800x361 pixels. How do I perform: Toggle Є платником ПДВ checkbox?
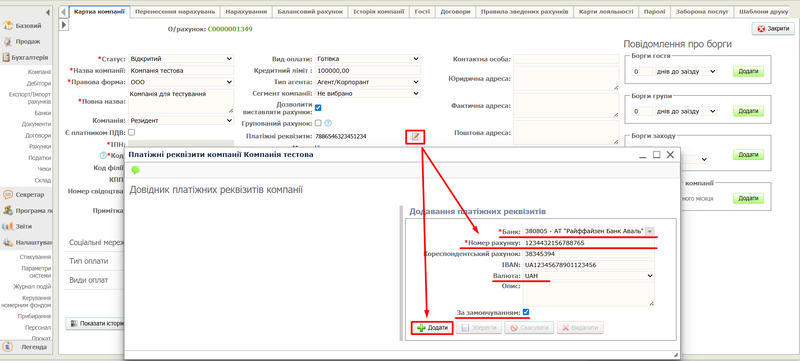click(x=131, y=133)
